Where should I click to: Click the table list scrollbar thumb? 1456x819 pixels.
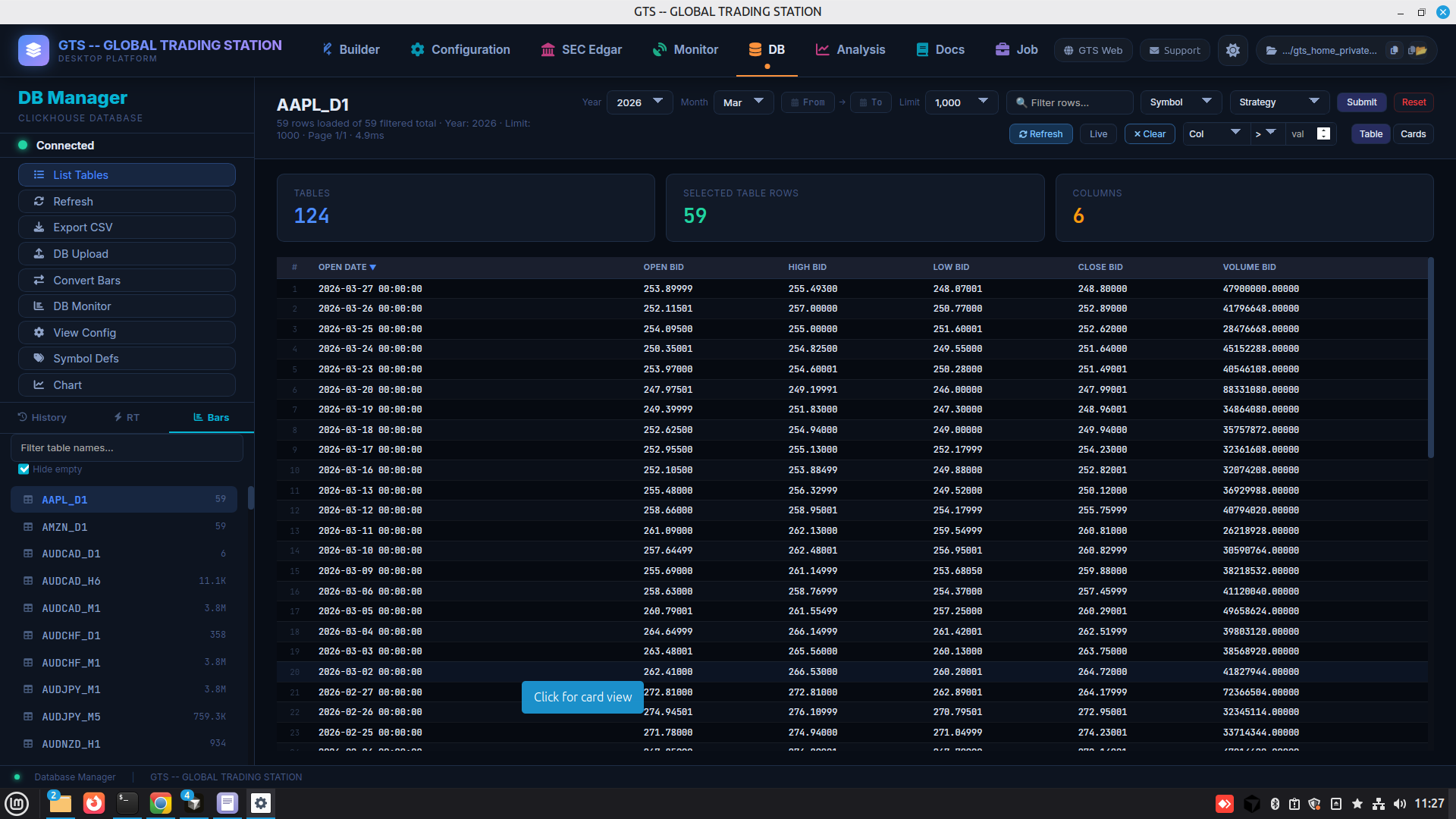(251, 497)
